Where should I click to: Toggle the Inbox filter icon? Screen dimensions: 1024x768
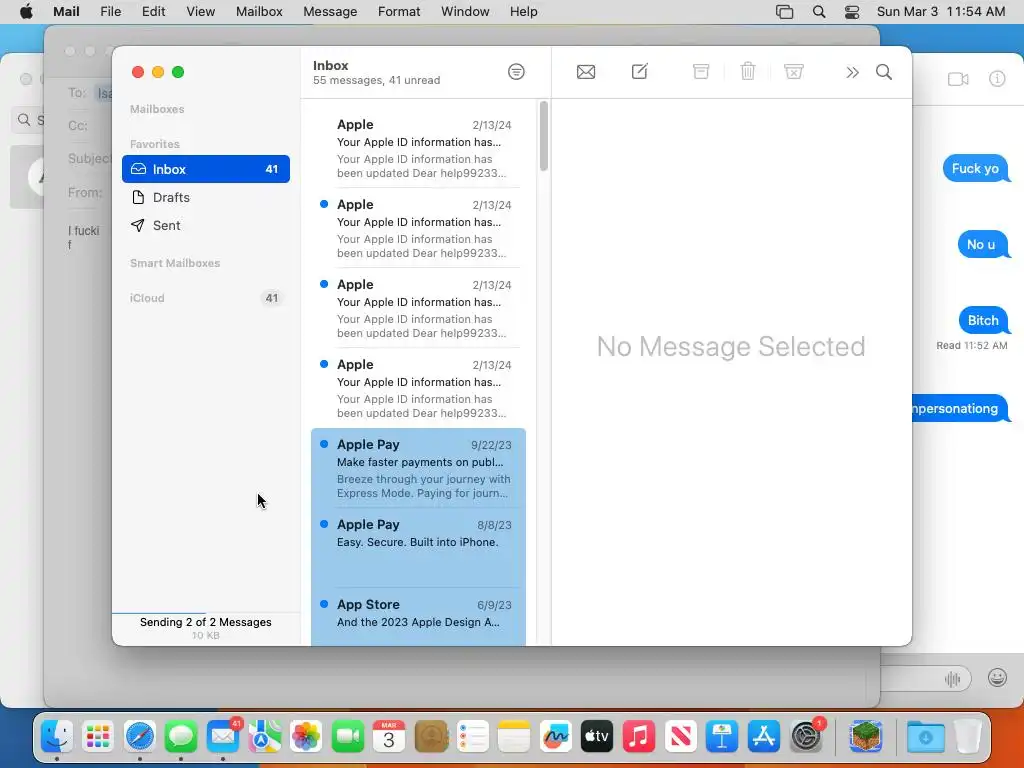516,72
